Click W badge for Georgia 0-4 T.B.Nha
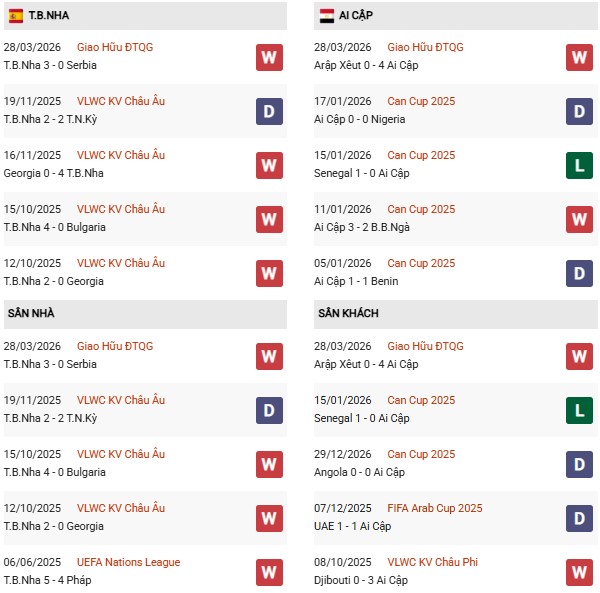 pos(269,164)
